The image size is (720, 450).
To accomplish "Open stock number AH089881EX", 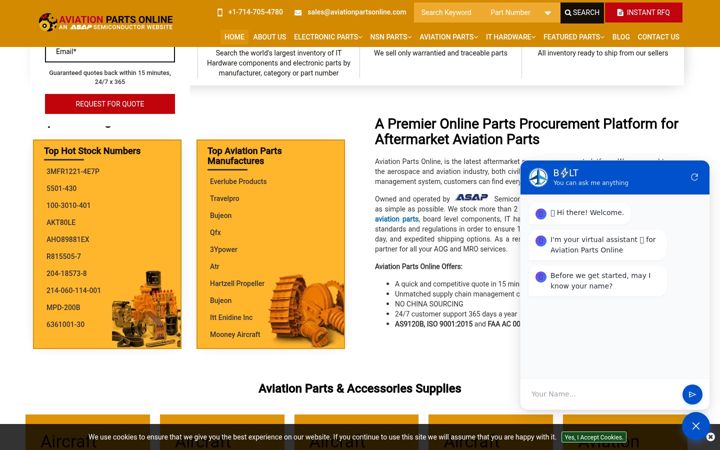I will [x=68, y=239].
